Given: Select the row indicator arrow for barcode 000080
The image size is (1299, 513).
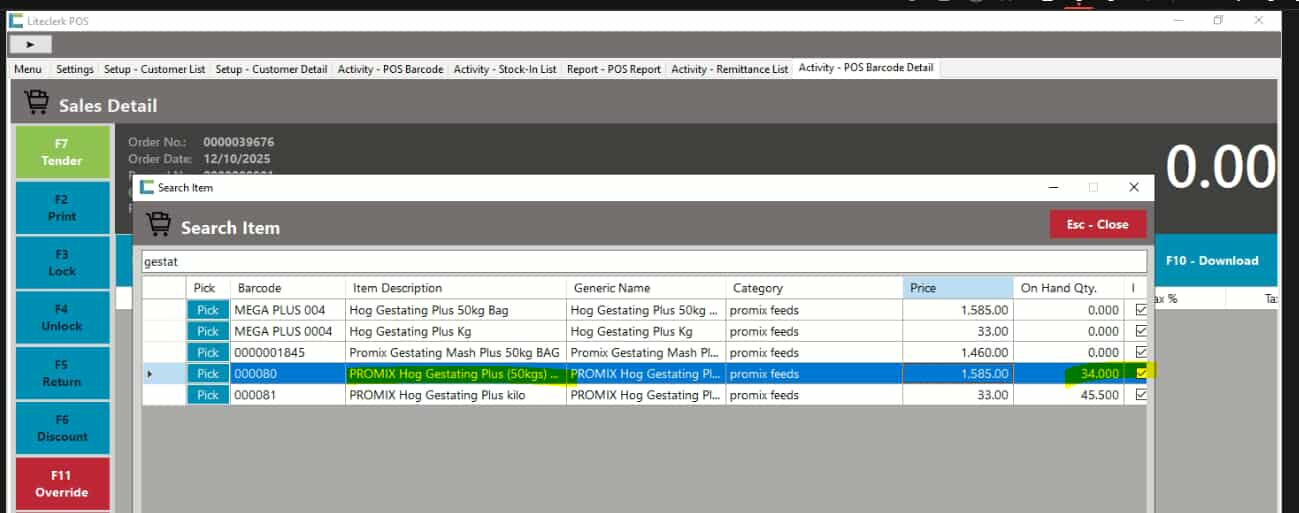Looking at the screenshot, I should pyautogui.click(x=151, y=374).
